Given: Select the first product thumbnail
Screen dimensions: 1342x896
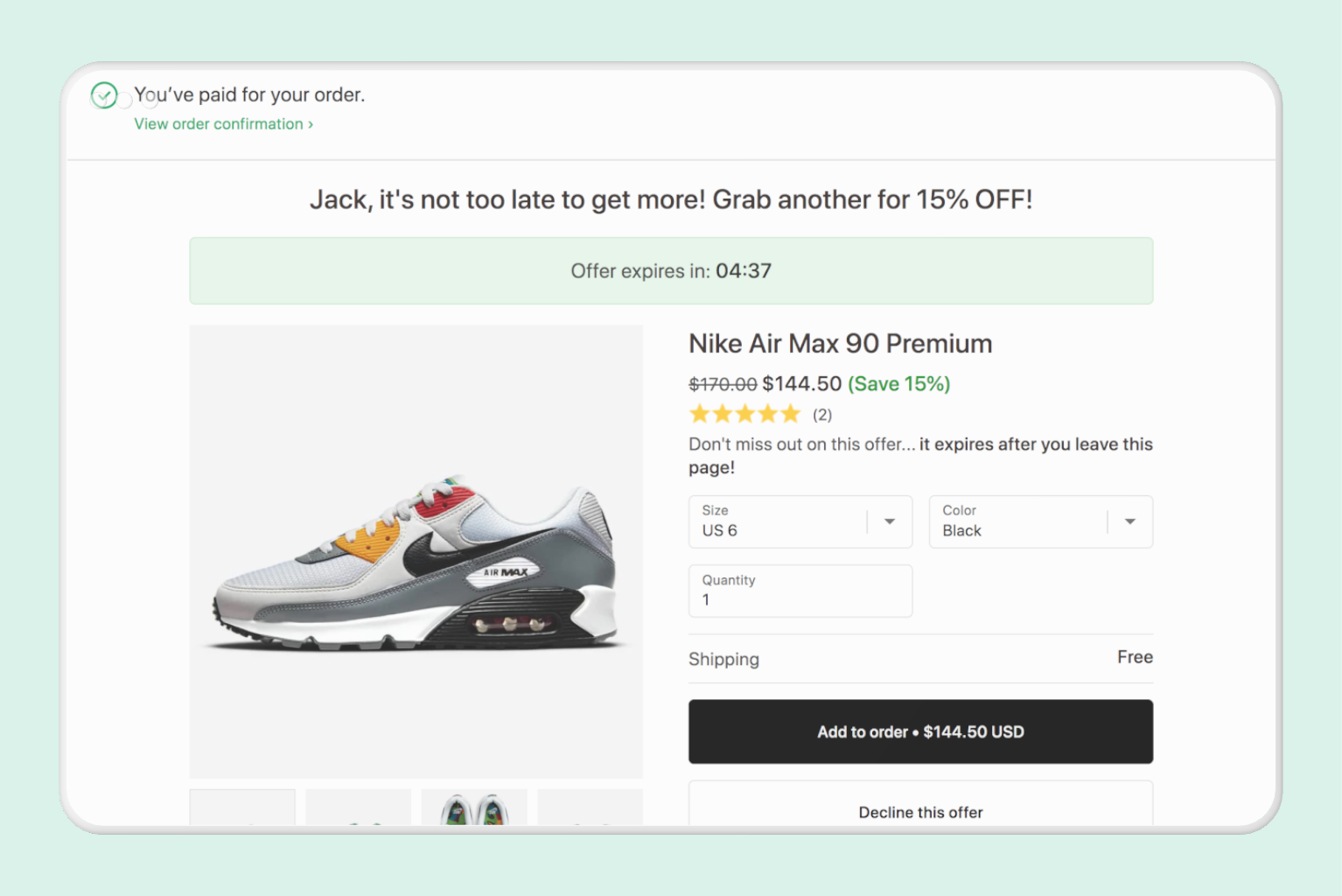Looking at the screenshot, I should point(242,808).
